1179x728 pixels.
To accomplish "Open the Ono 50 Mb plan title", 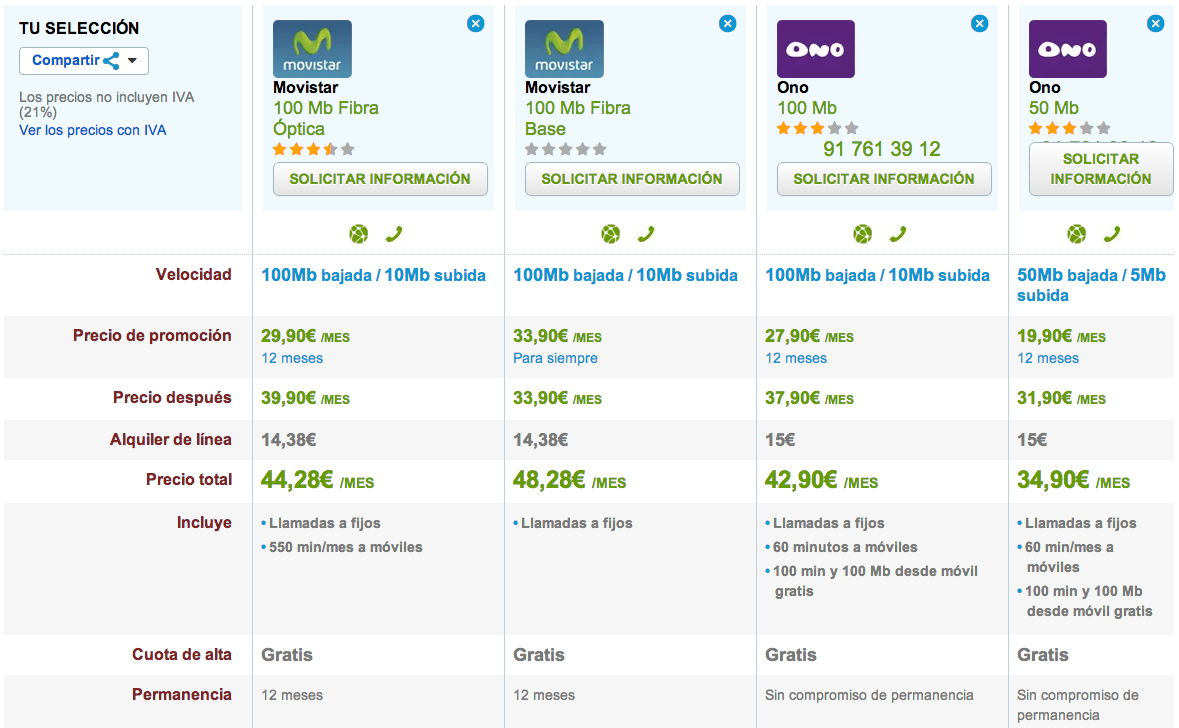I will coord(1053,108).
